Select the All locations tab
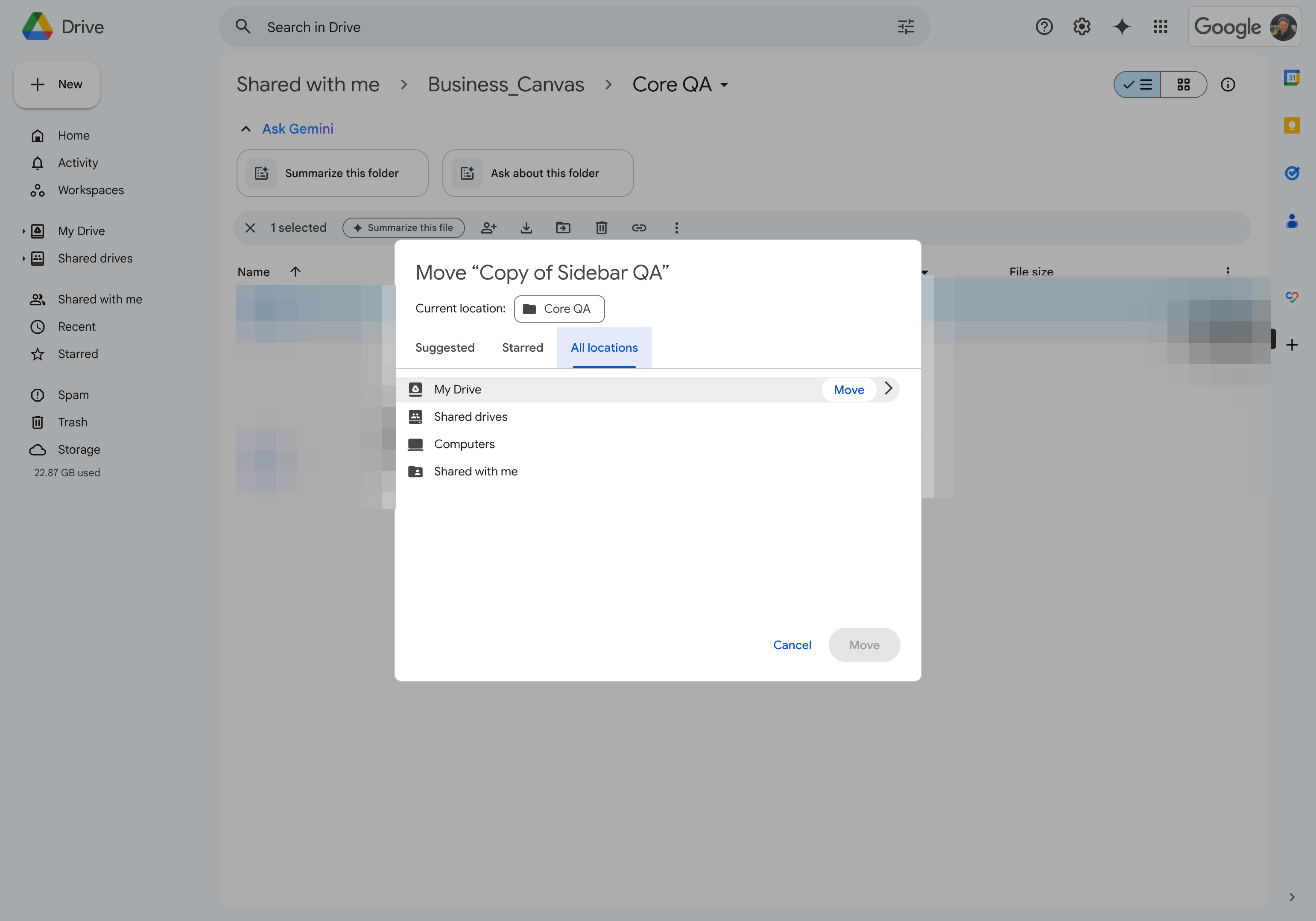The width and height of the screenshot is (1316, 921). tap(604, 348)
